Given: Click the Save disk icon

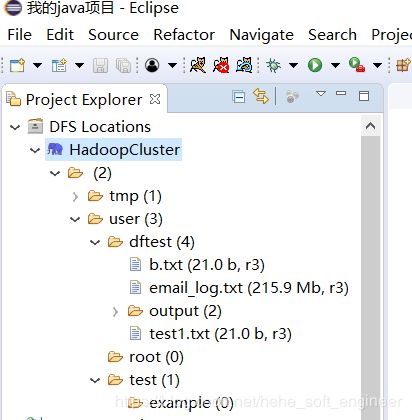Looking at the screenshot, I should (100, 65).
